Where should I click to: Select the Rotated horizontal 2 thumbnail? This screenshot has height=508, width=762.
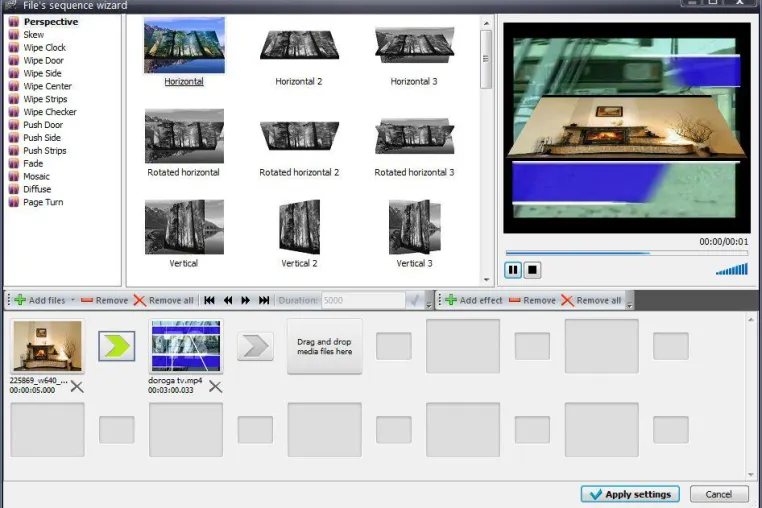pyautogui.click(x=299, y=136)
